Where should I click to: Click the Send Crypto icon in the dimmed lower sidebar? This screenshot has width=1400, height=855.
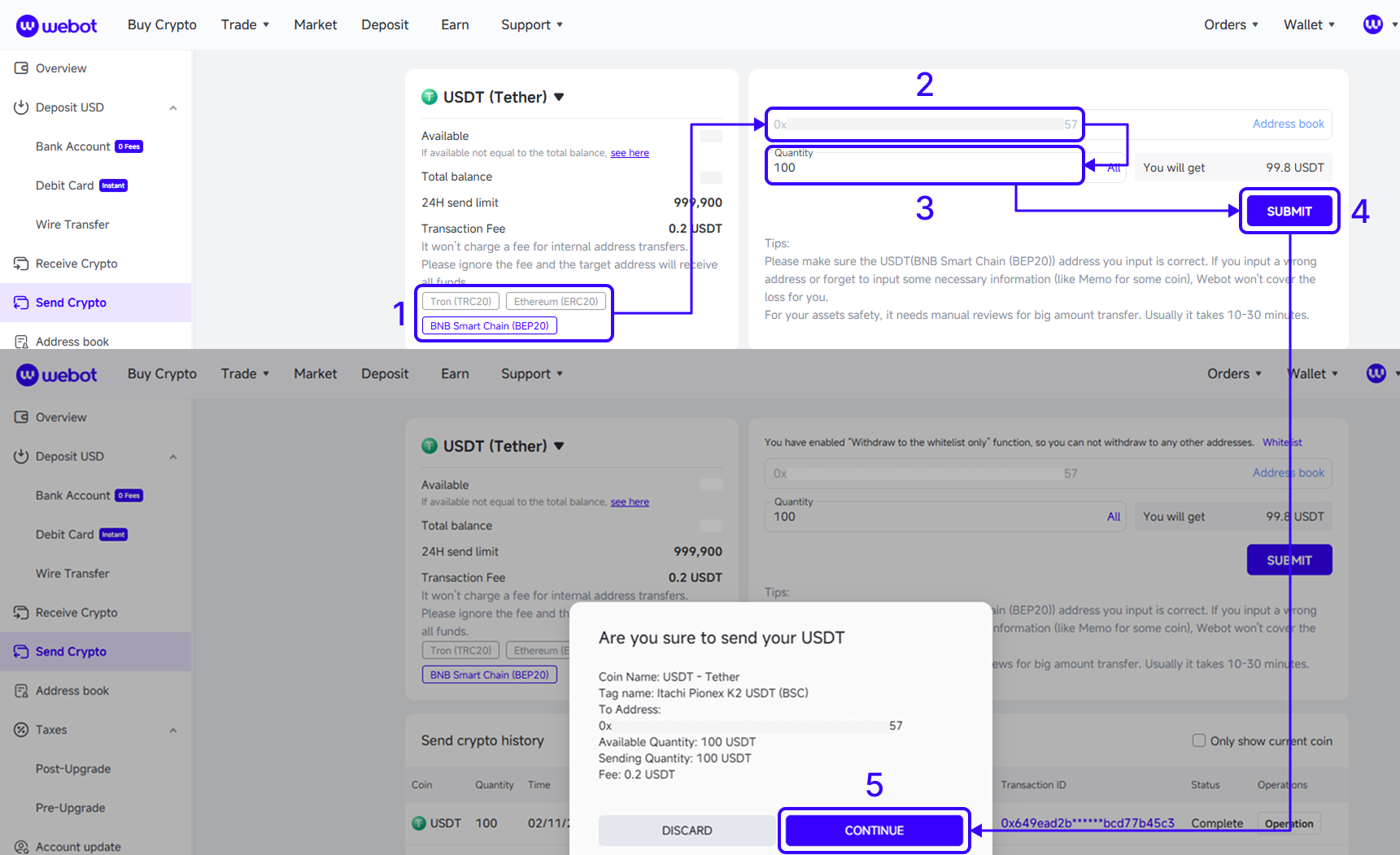[22, 652]
